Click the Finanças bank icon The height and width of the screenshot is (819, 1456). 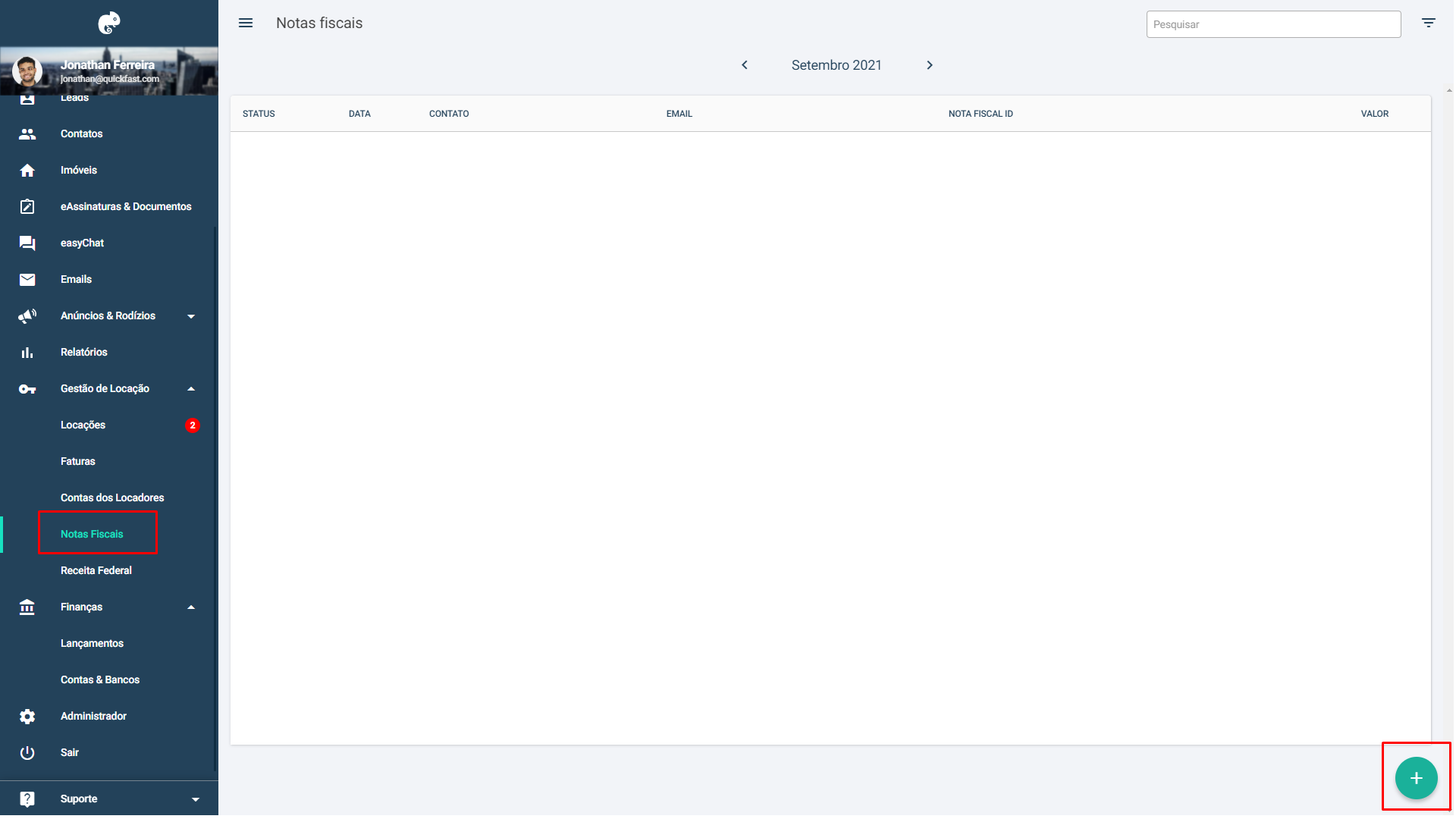pyautogui.click(x=27, y=607)
